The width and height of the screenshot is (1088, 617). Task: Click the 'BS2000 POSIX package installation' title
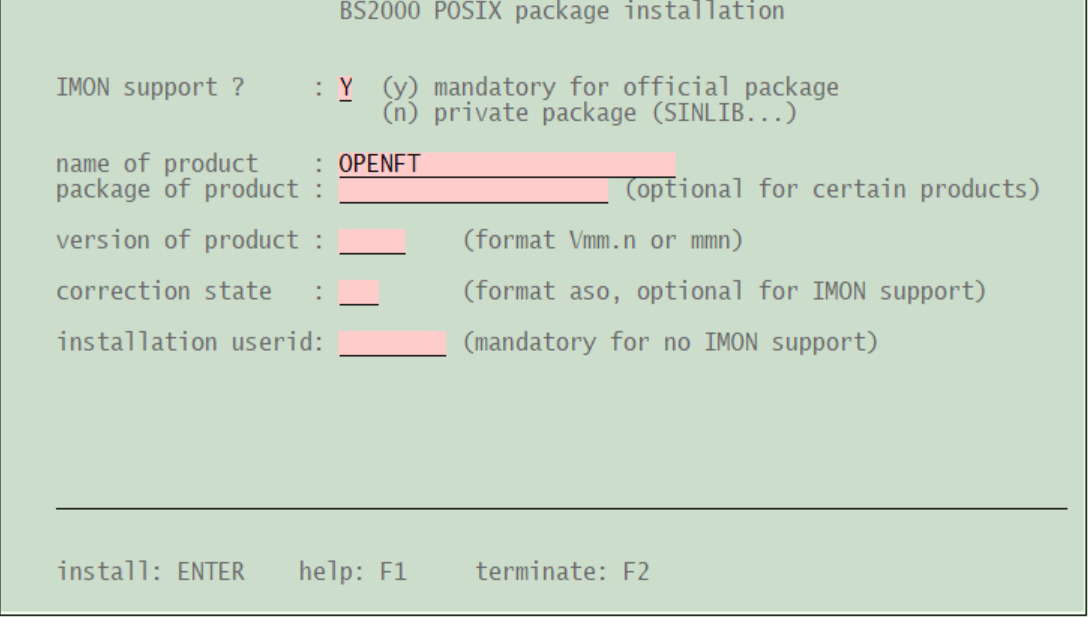[x=543, y=14]
